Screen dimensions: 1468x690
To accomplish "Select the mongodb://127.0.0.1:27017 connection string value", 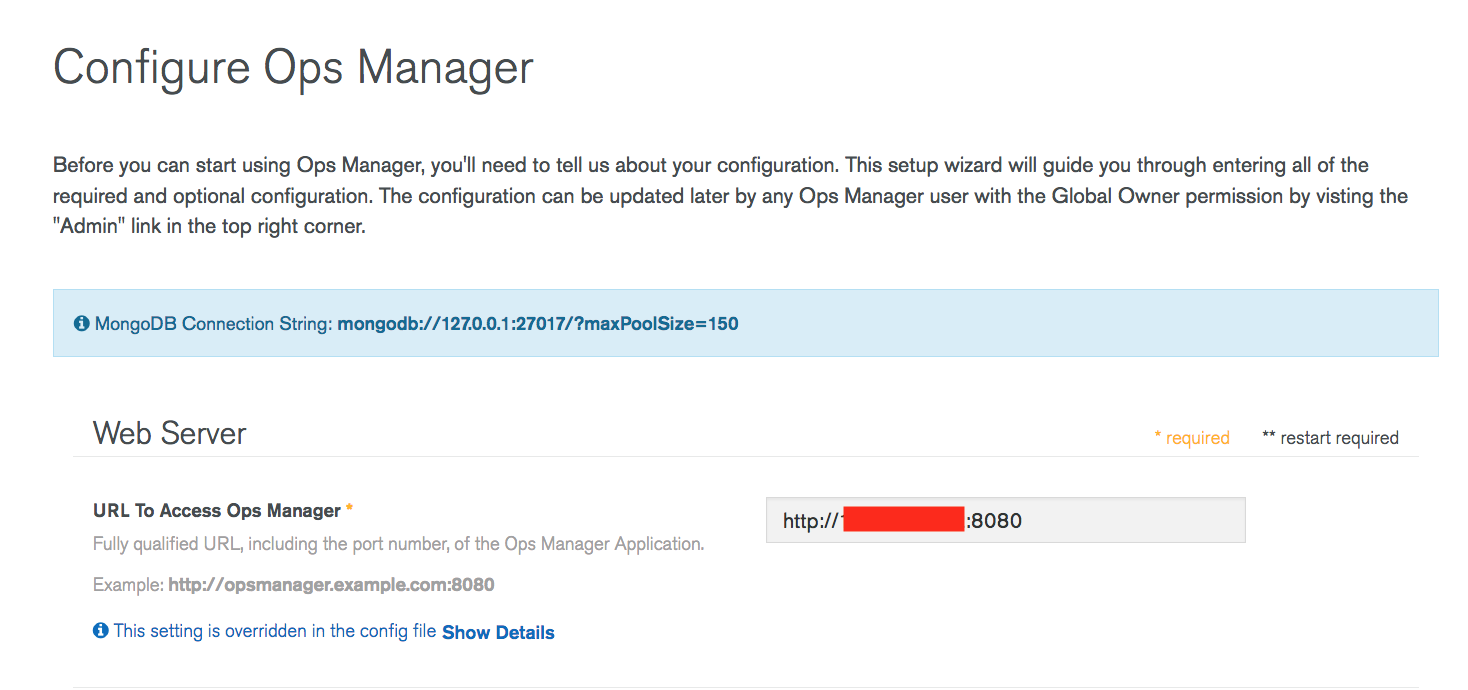I will tap(538, 324).
